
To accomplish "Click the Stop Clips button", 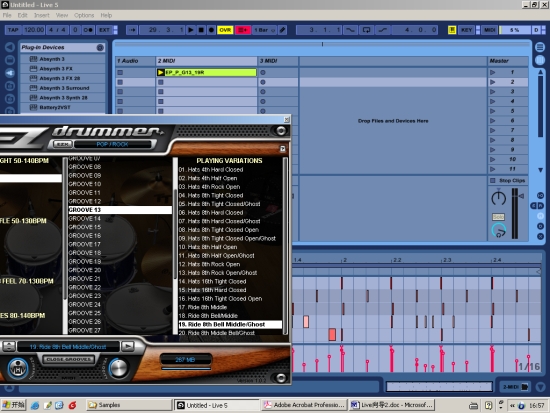I will point(508,180).
